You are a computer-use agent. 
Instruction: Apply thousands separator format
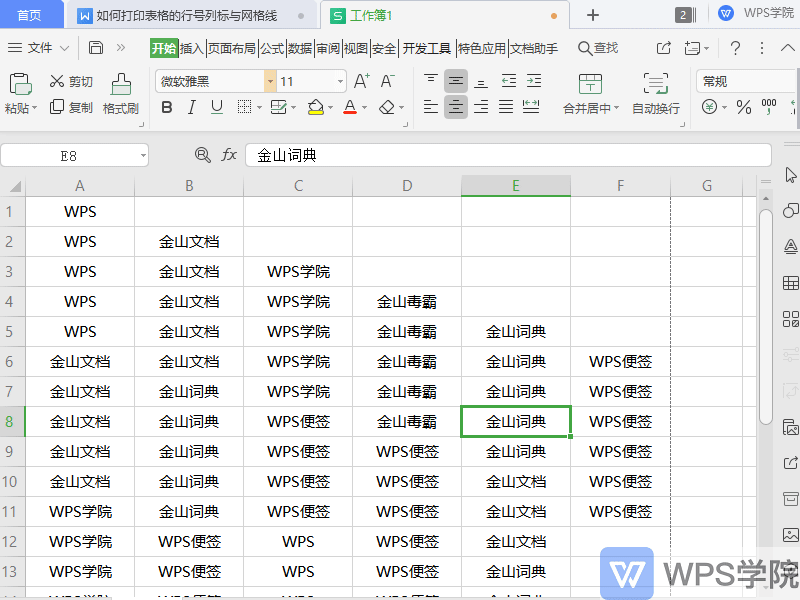pos(769,107)
